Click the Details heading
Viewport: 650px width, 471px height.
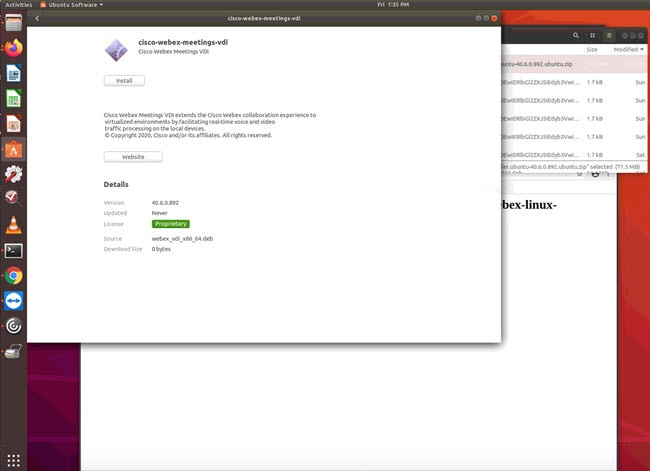116,185
